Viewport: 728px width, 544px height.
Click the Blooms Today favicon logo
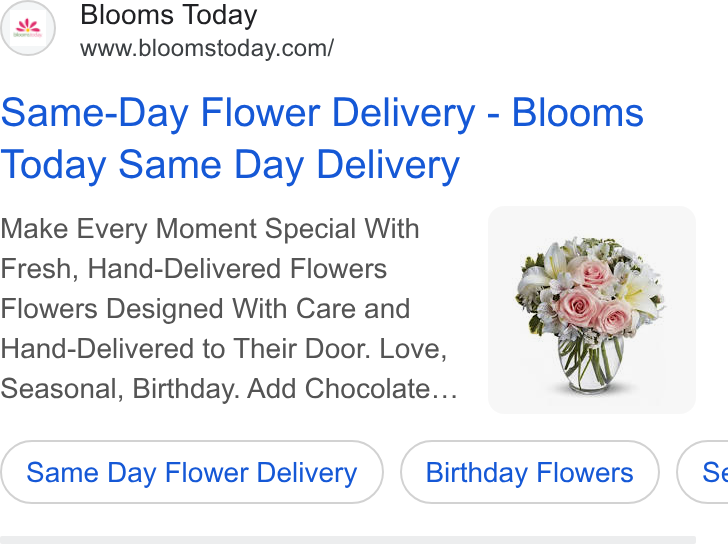28,28
